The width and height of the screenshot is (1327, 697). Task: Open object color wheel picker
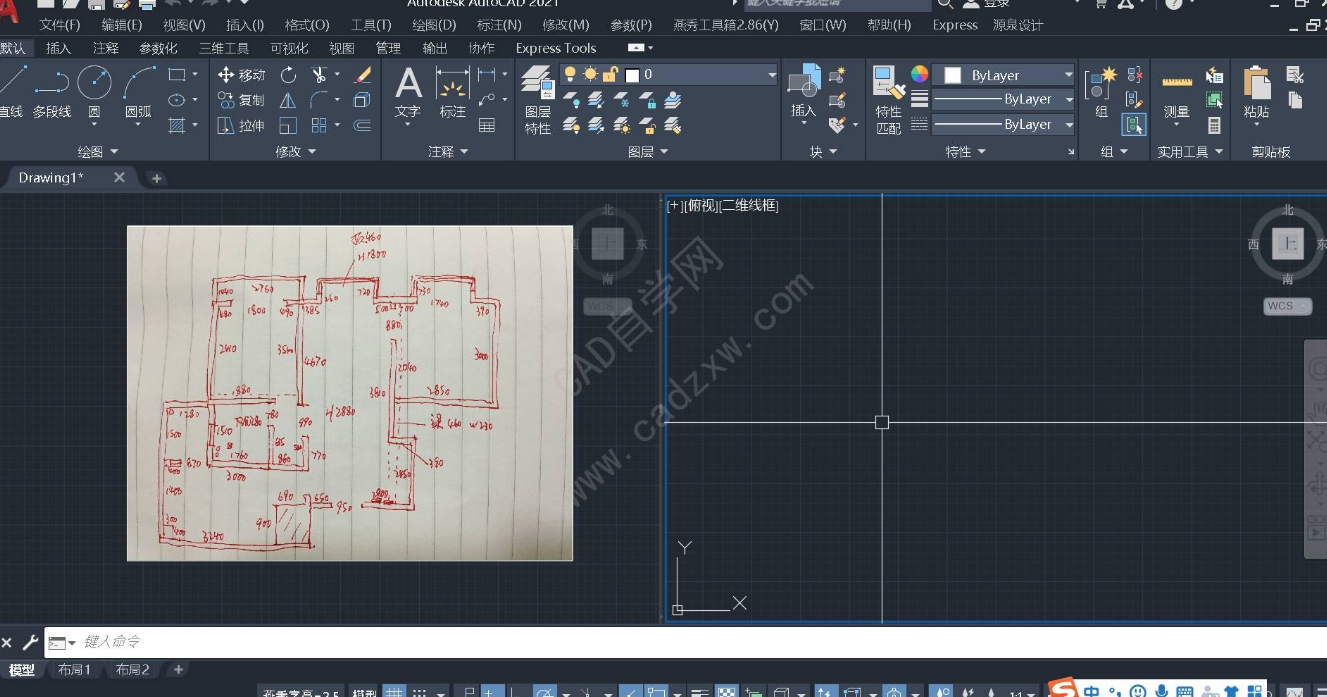click(x=919, y=75)
